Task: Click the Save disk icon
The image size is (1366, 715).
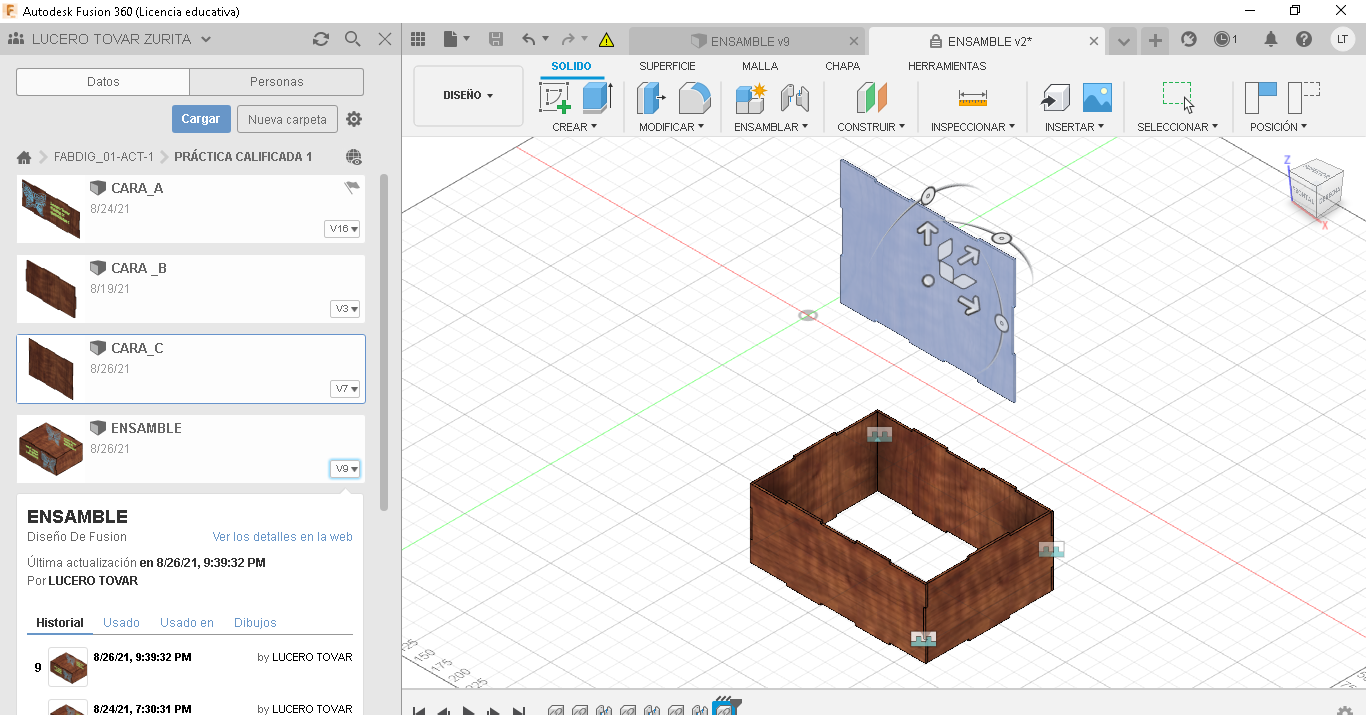Action: click(495, 40)
